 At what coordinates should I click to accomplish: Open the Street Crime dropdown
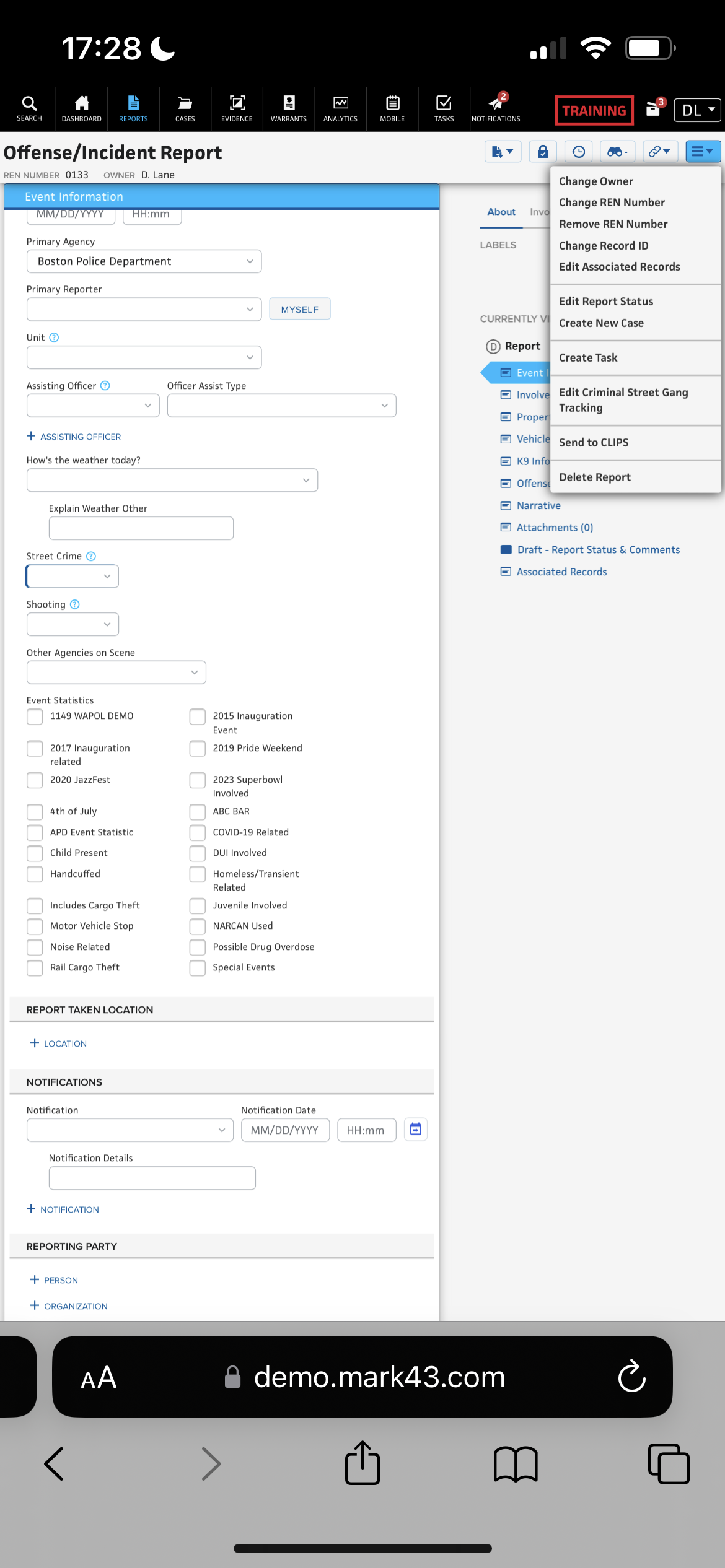[x=72, y=576]
